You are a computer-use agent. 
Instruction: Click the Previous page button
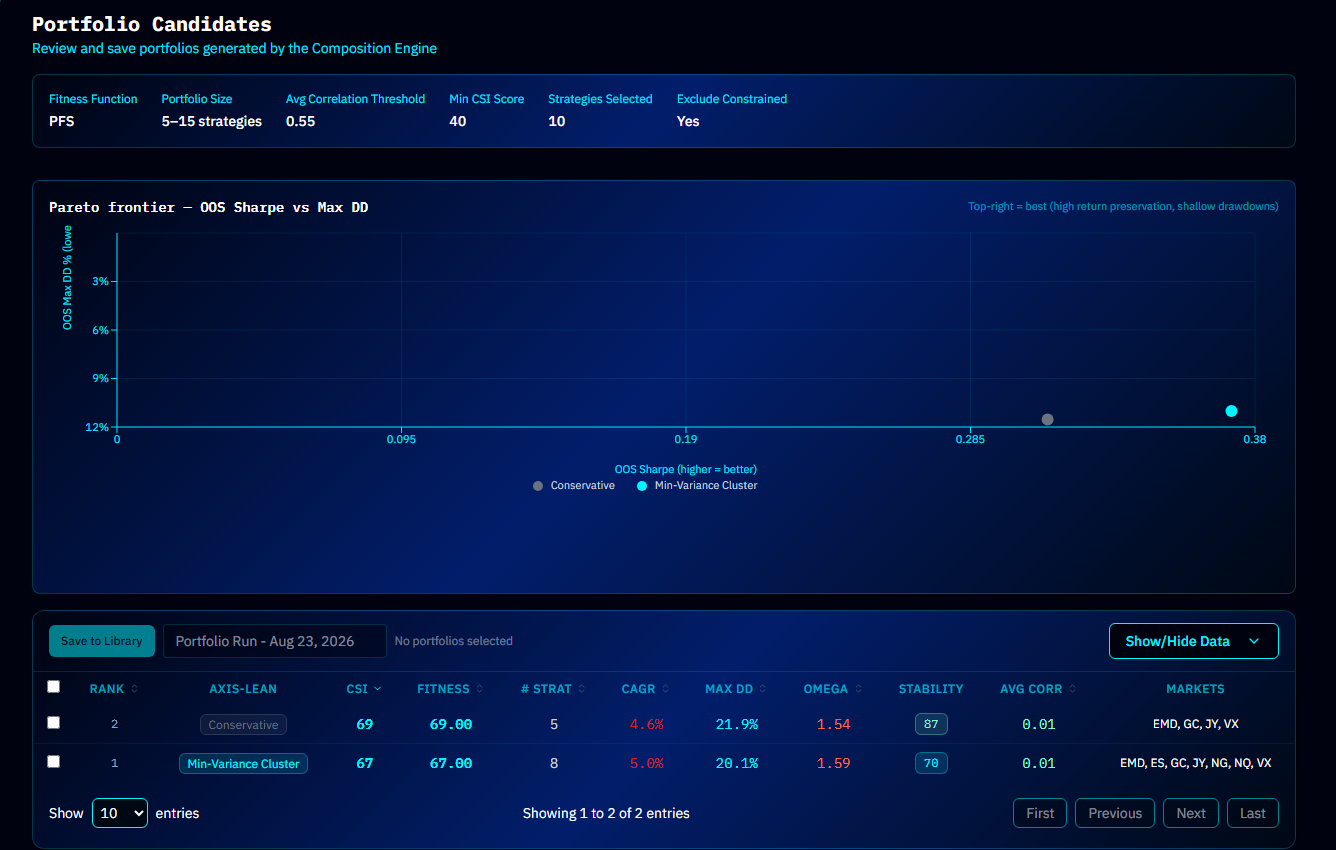coord(1115,813)
